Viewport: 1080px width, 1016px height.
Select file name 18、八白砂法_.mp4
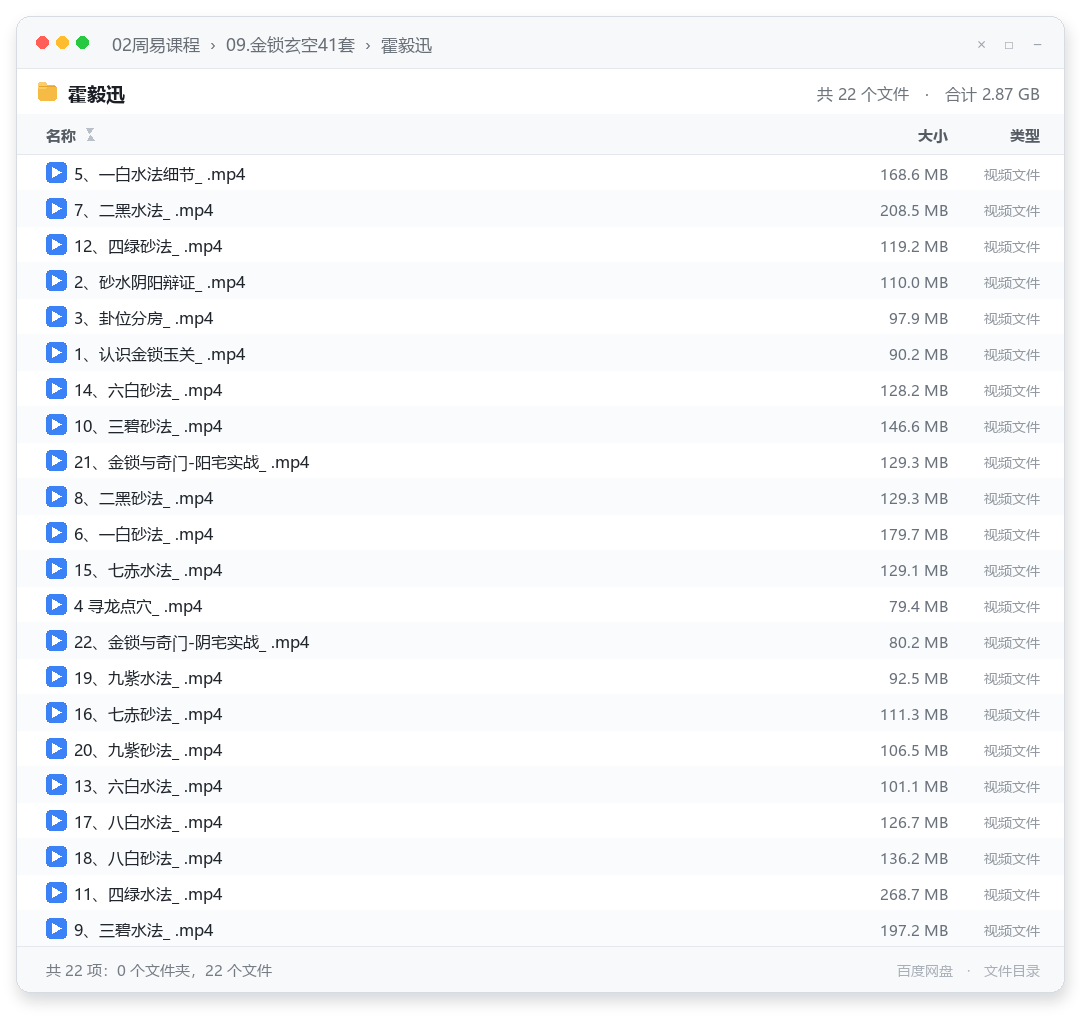[x=148, y=859]
